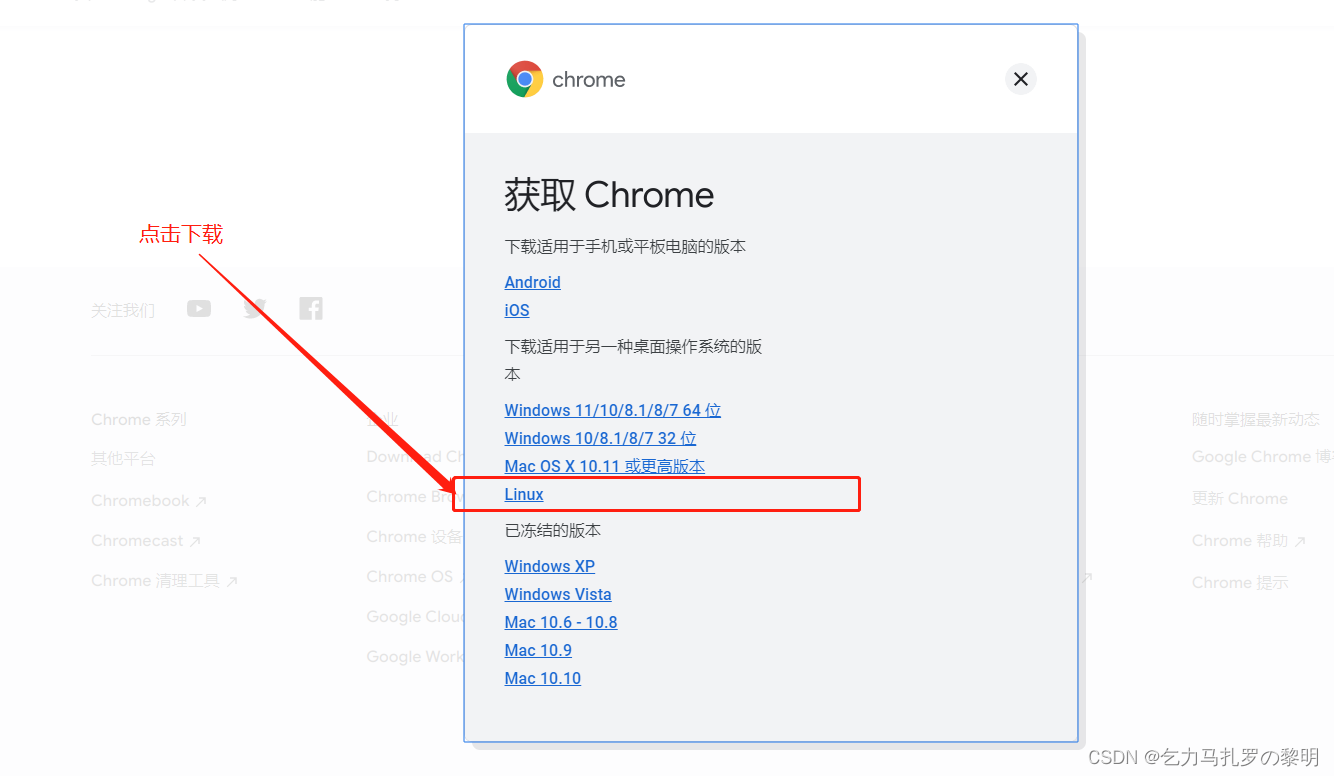1334x776 pixels.
Task: Open the Mac 10.10 link
Action: pos(543,678)
